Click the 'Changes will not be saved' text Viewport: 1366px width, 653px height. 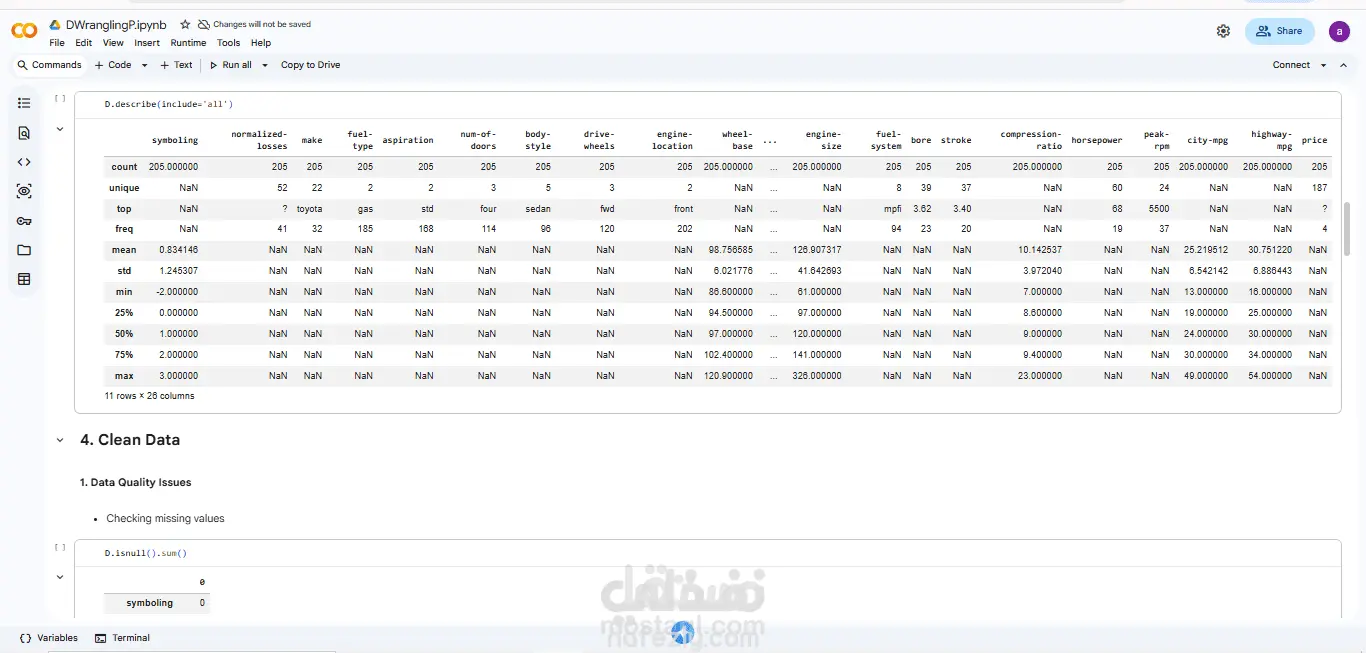(262, 24)
